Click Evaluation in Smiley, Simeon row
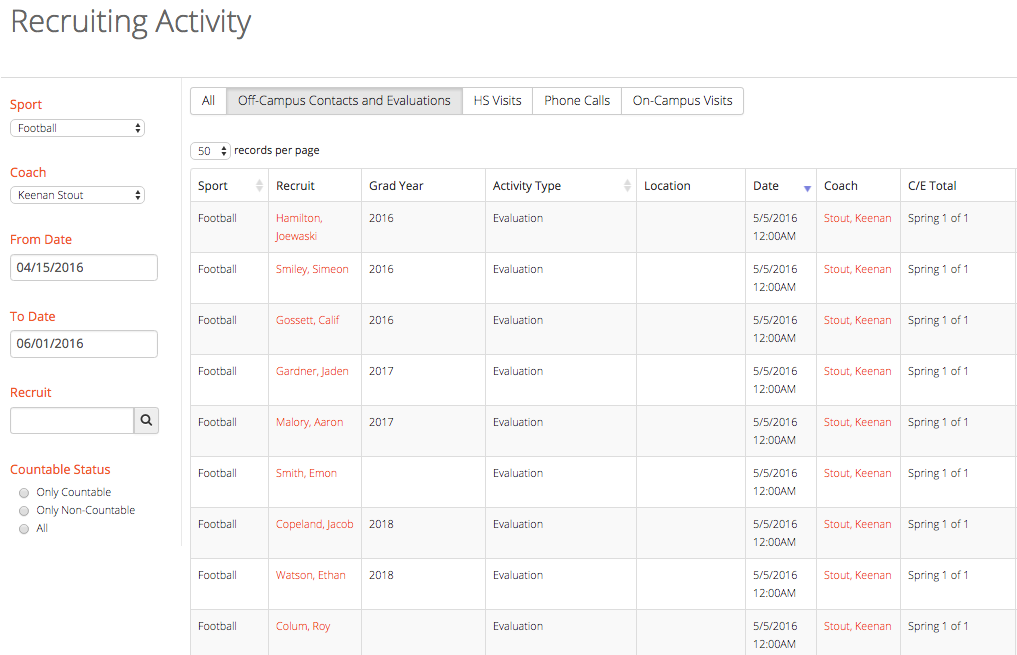Screen dimensions: 1017x655 coord(518,269)
